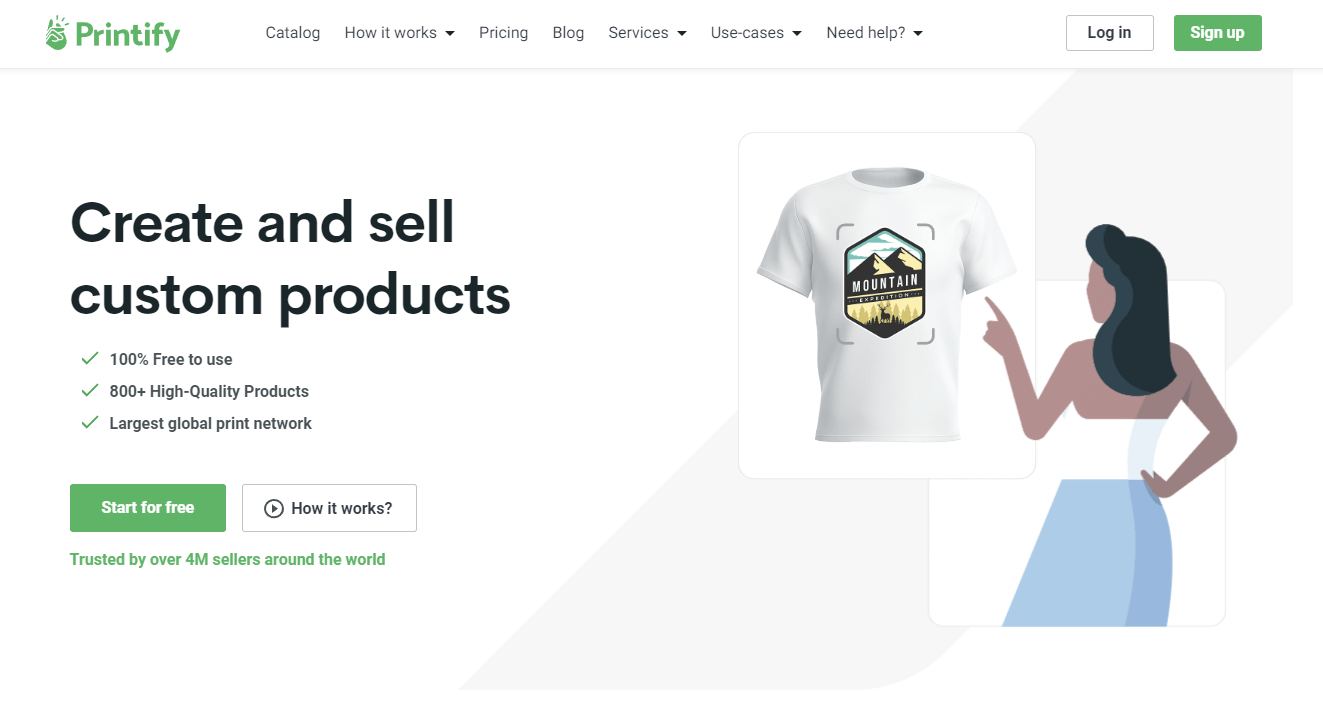This screenshot has width=1323, height=727.
Task: Open the Services dropdown menu
Action: coord(647,33)
